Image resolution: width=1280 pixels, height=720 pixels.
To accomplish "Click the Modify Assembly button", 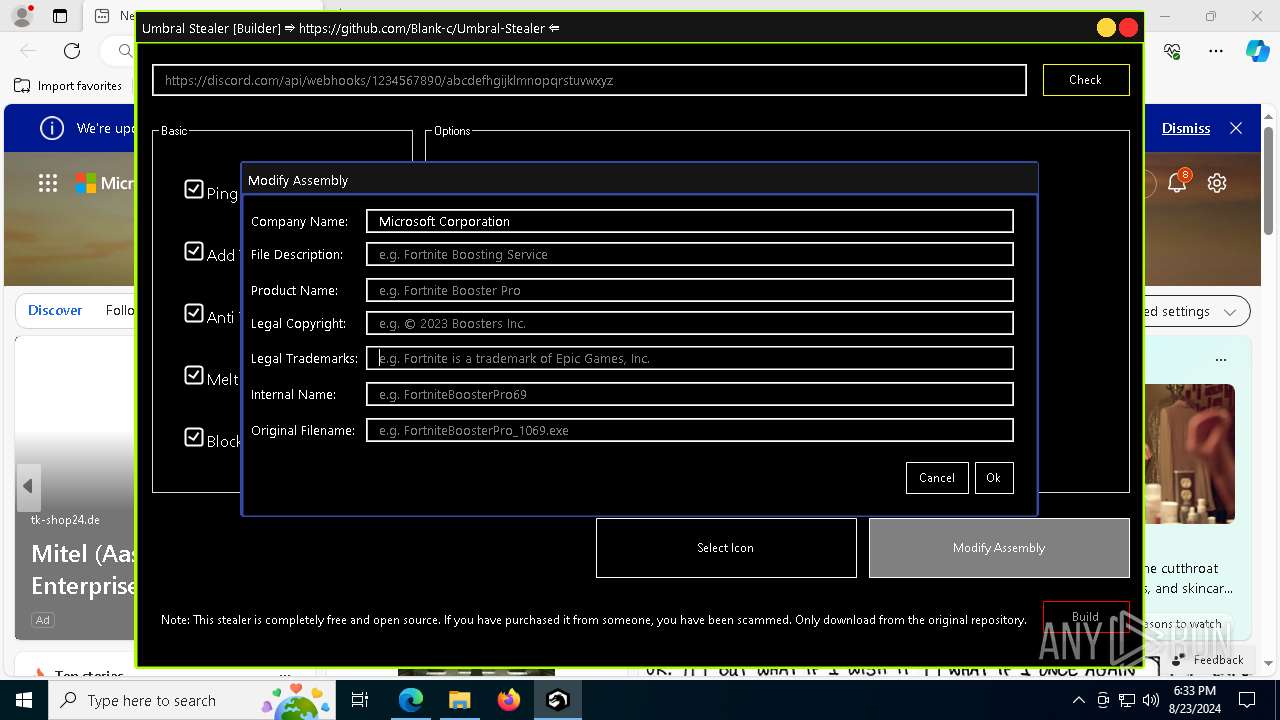I will tap(999, 548).
